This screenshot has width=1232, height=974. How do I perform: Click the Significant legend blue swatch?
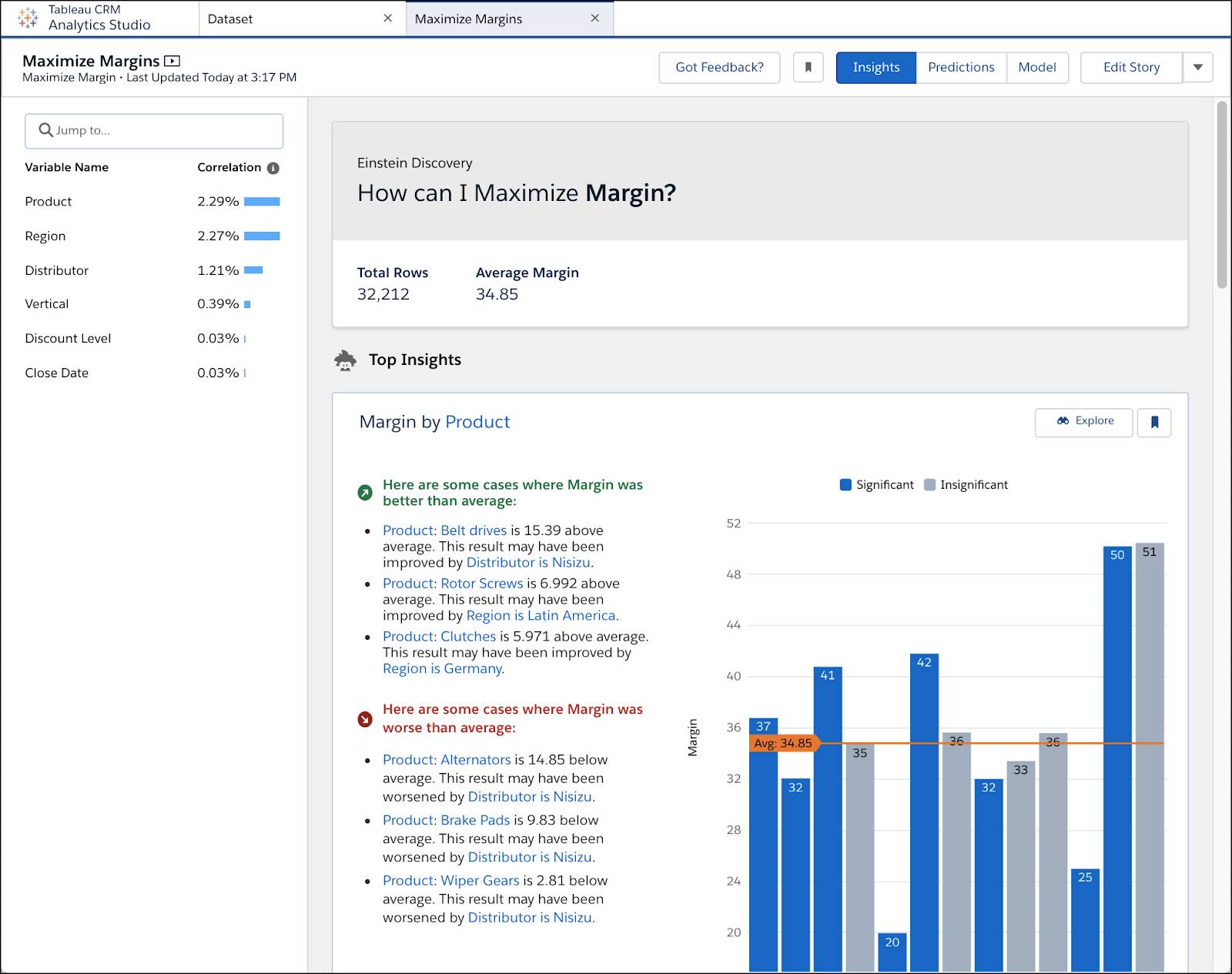845,485
